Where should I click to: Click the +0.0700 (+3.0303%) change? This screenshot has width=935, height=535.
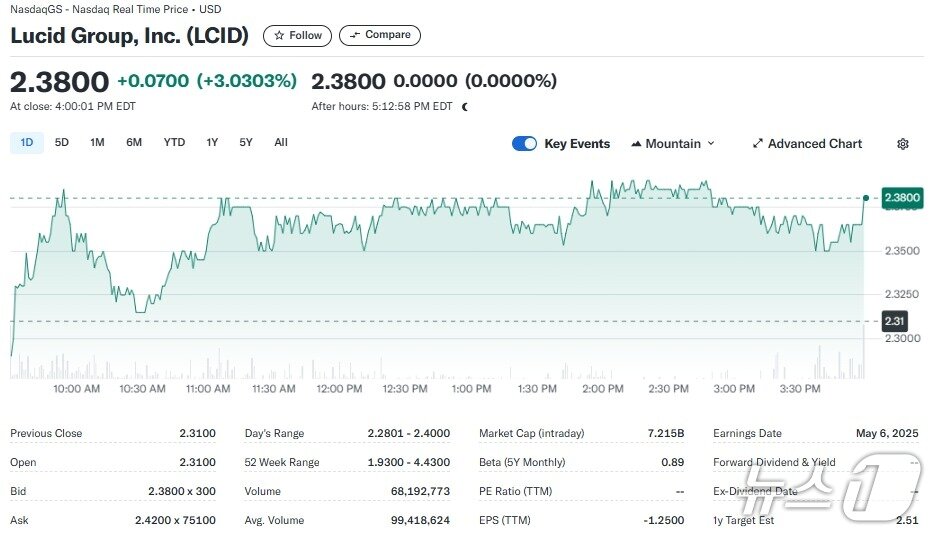pos(207,81)
